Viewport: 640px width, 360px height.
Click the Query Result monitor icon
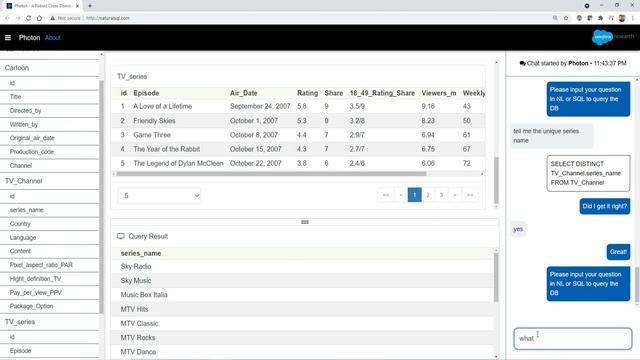pos(120,236)
